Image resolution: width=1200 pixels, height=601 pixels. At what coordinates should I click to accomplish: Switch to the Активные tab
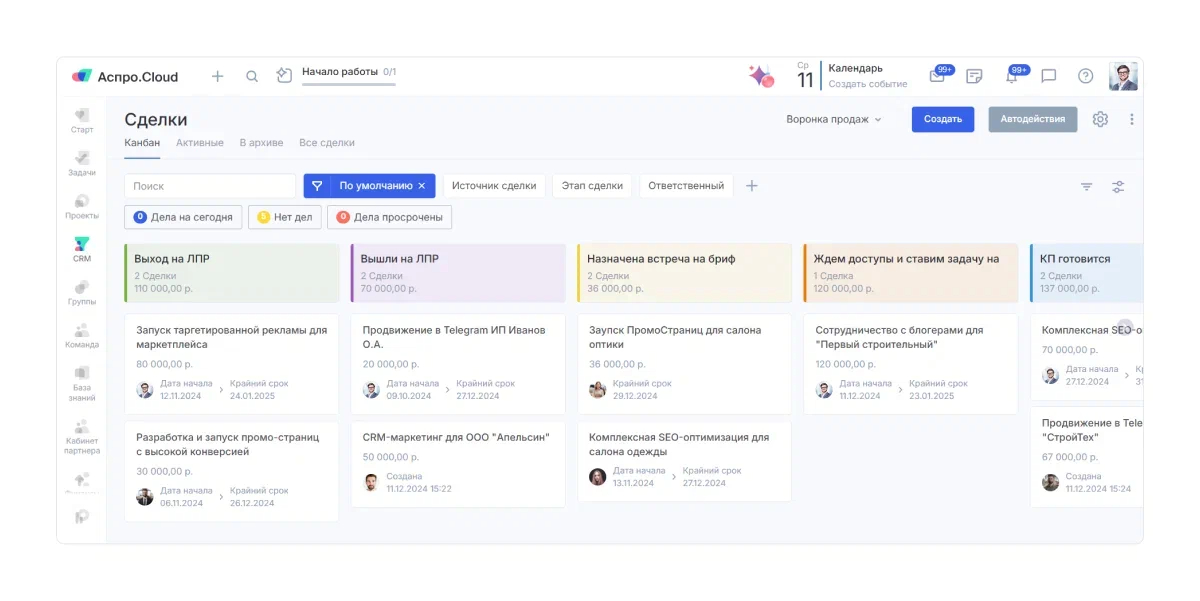pyautogui.click(x=200, y=143)
